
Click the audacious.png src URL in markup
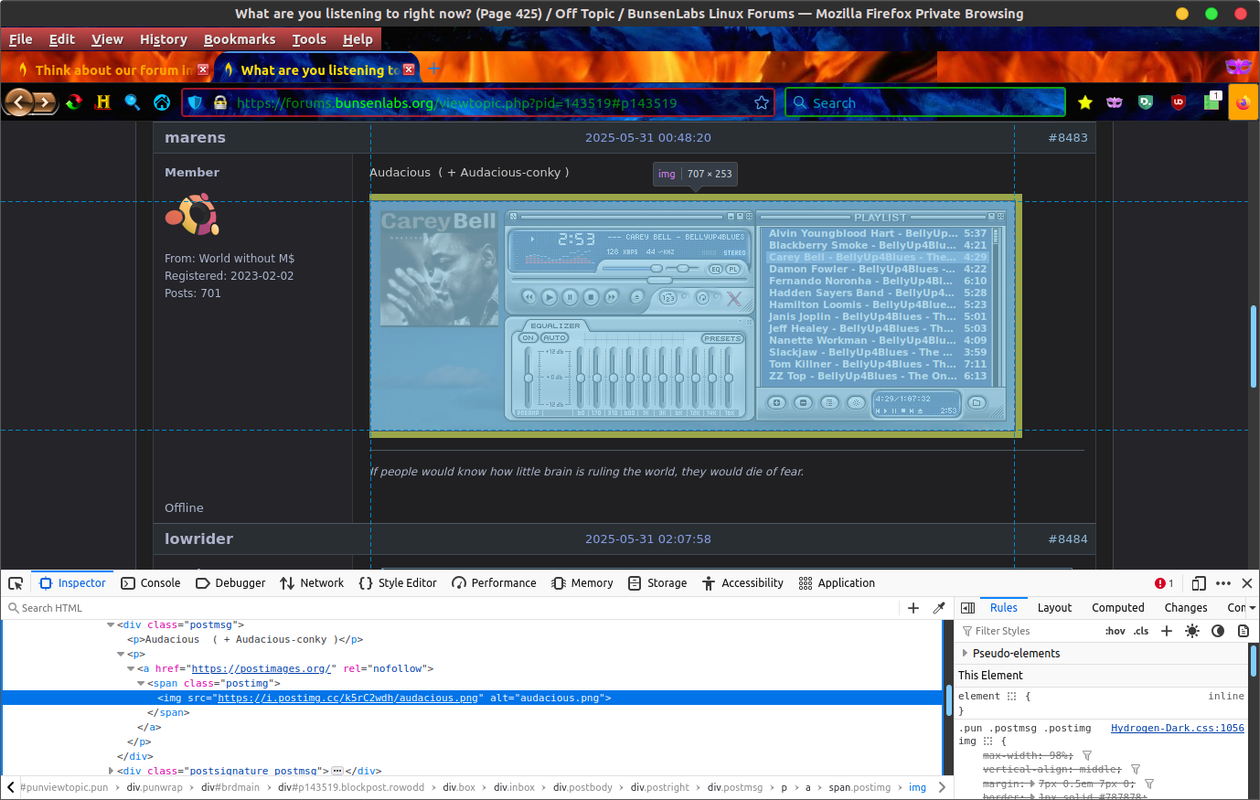pos(348,698)
